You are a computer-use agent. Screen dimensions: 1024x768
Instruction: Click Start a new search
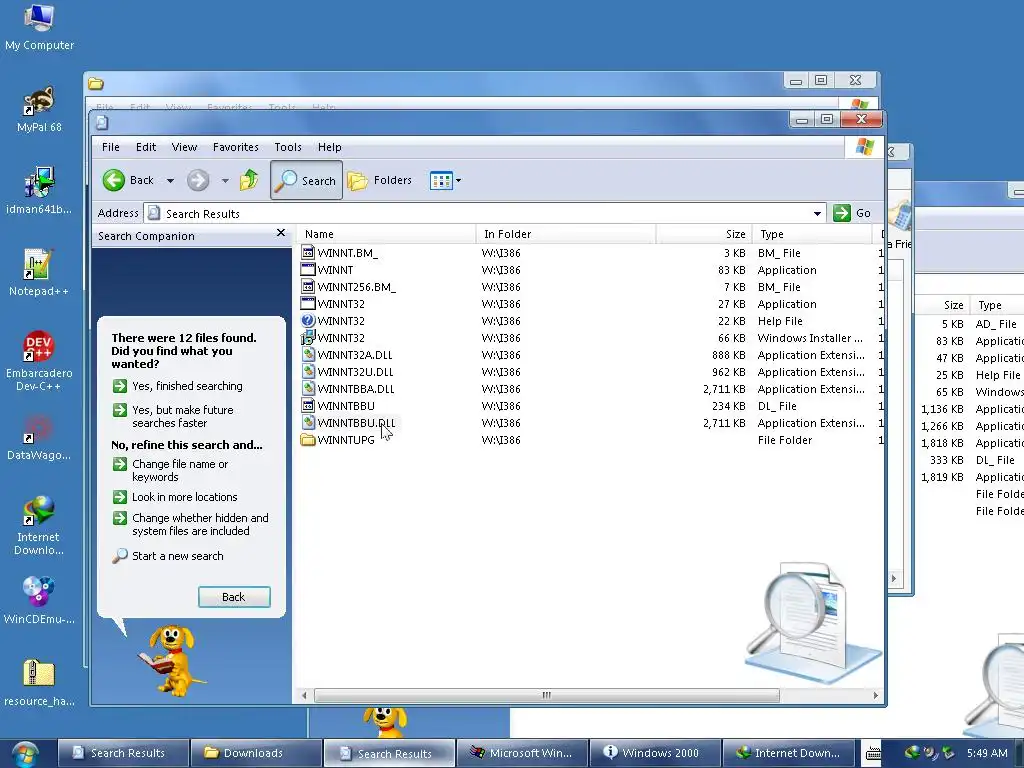[168, 556]
